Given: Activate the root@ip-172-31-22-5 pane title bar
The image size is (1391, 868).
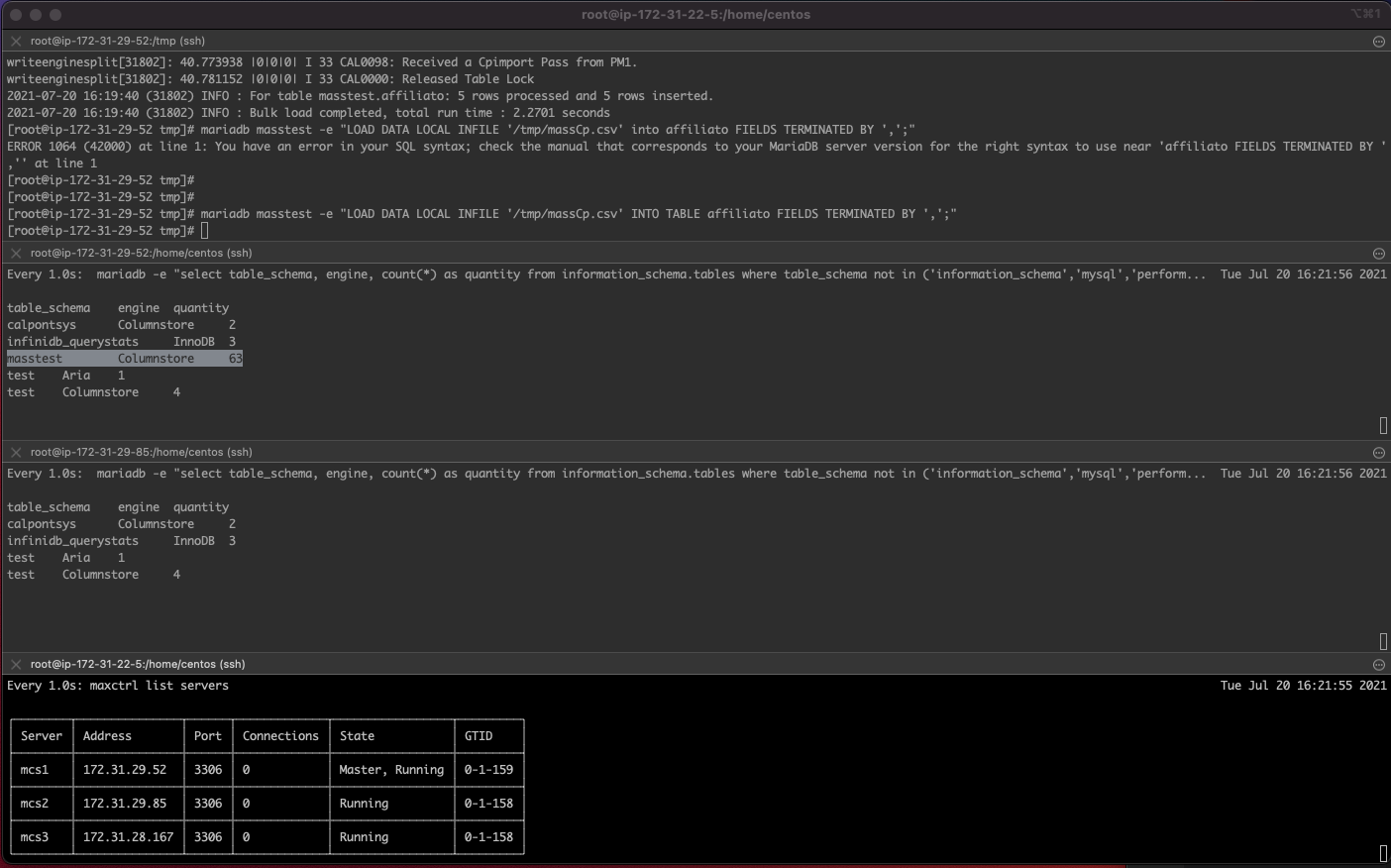Looking at the screenshot, I should pos(137,665).
